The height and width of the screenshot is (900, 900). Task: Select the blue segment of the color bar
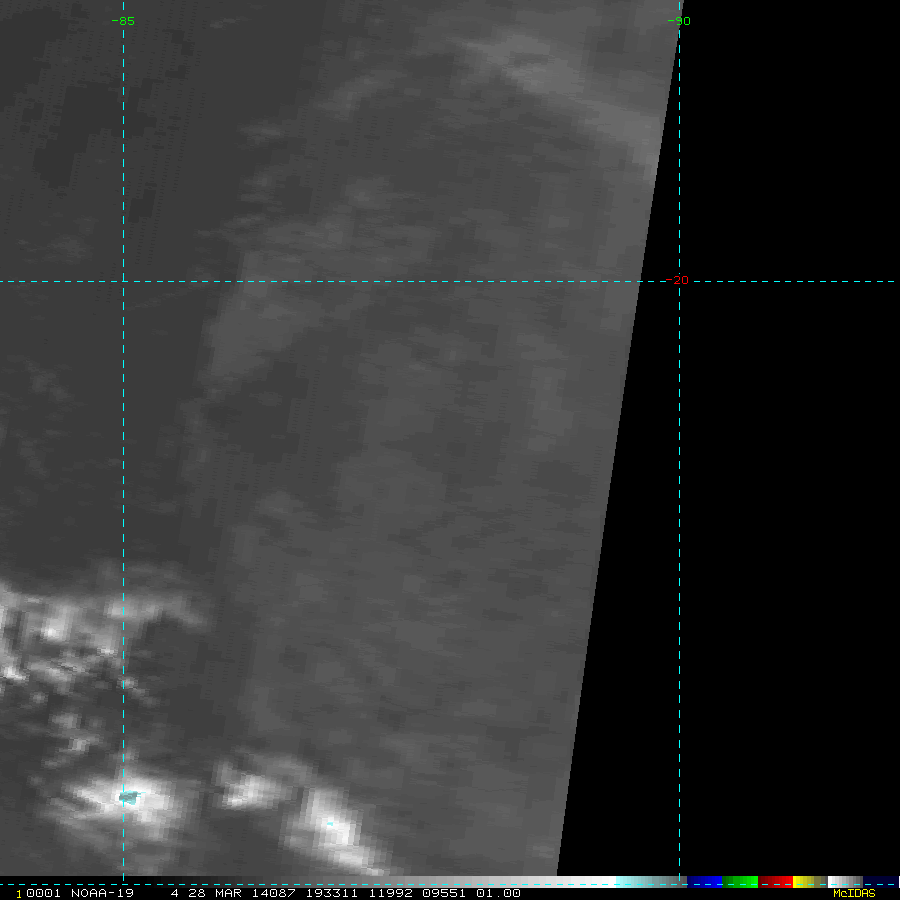[705, 882]
